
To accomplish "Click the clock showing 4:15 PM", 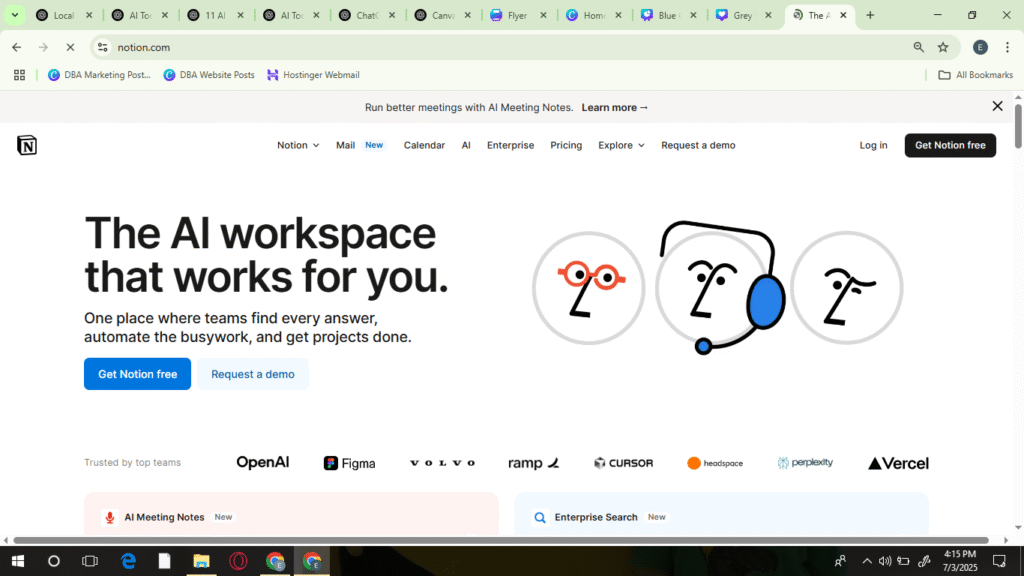I will tap(959, 561).
